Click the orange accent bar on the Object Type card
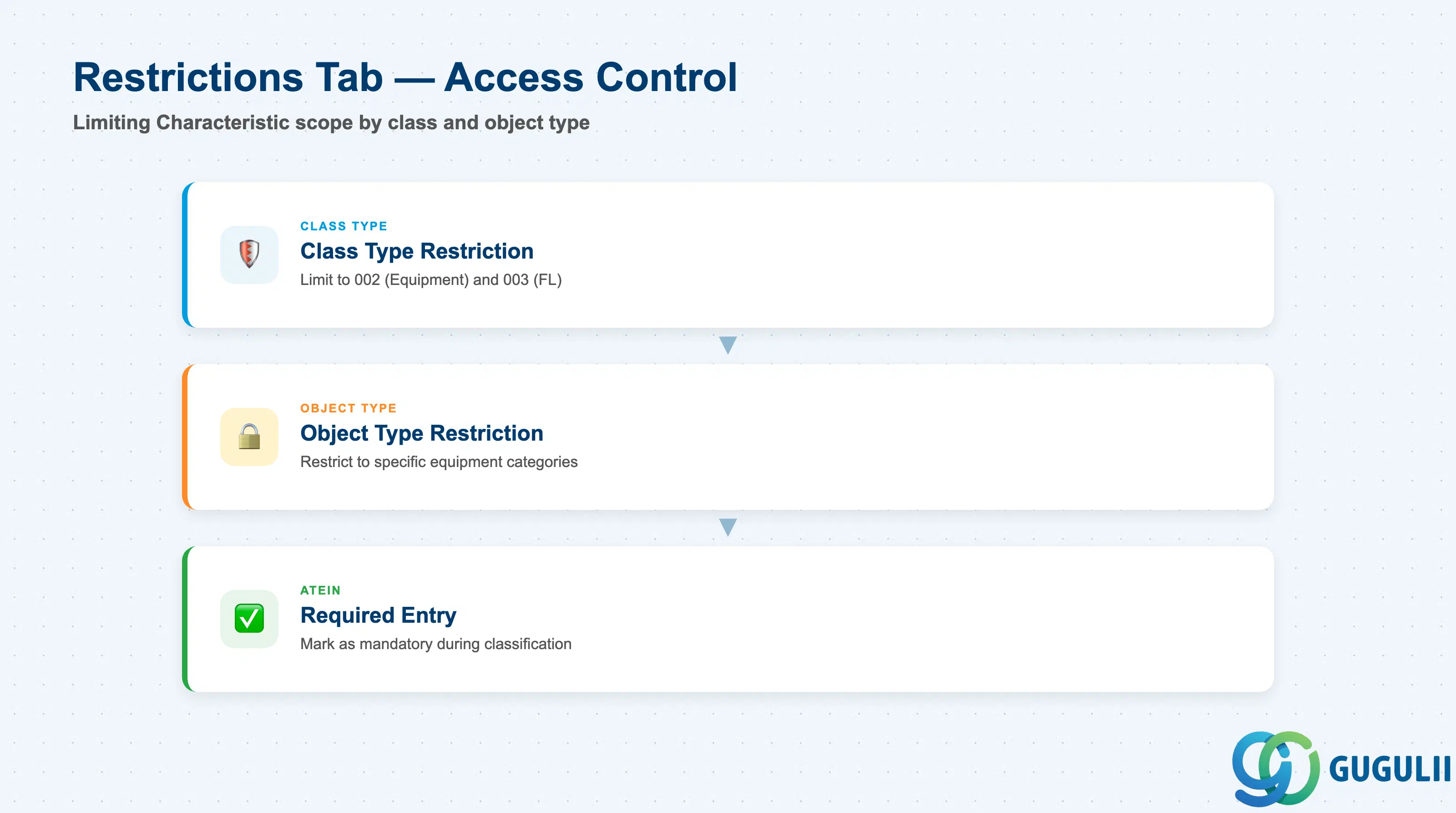This screenshot has width=1456, height=813. coord(185,437)
